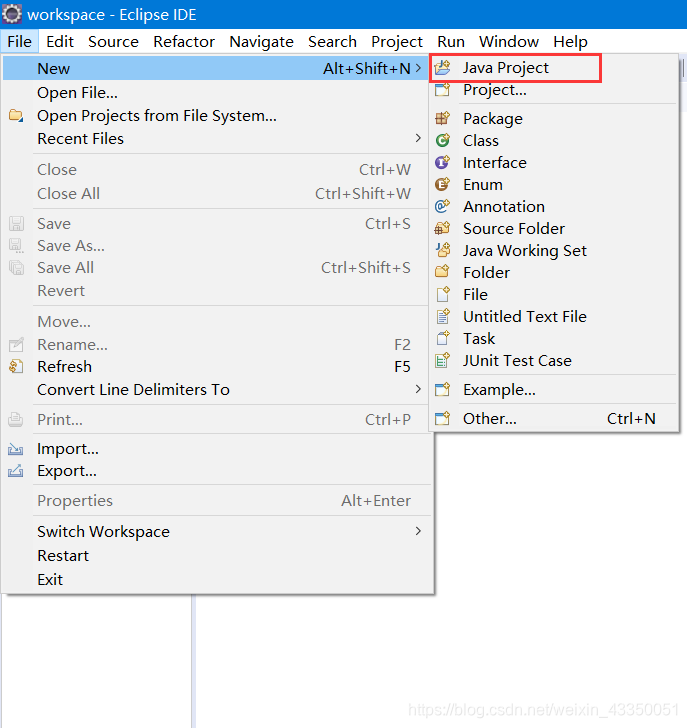Click the File document icon in New submenu
The height and width of the screenshot is (728, 687).
point(442,294)
